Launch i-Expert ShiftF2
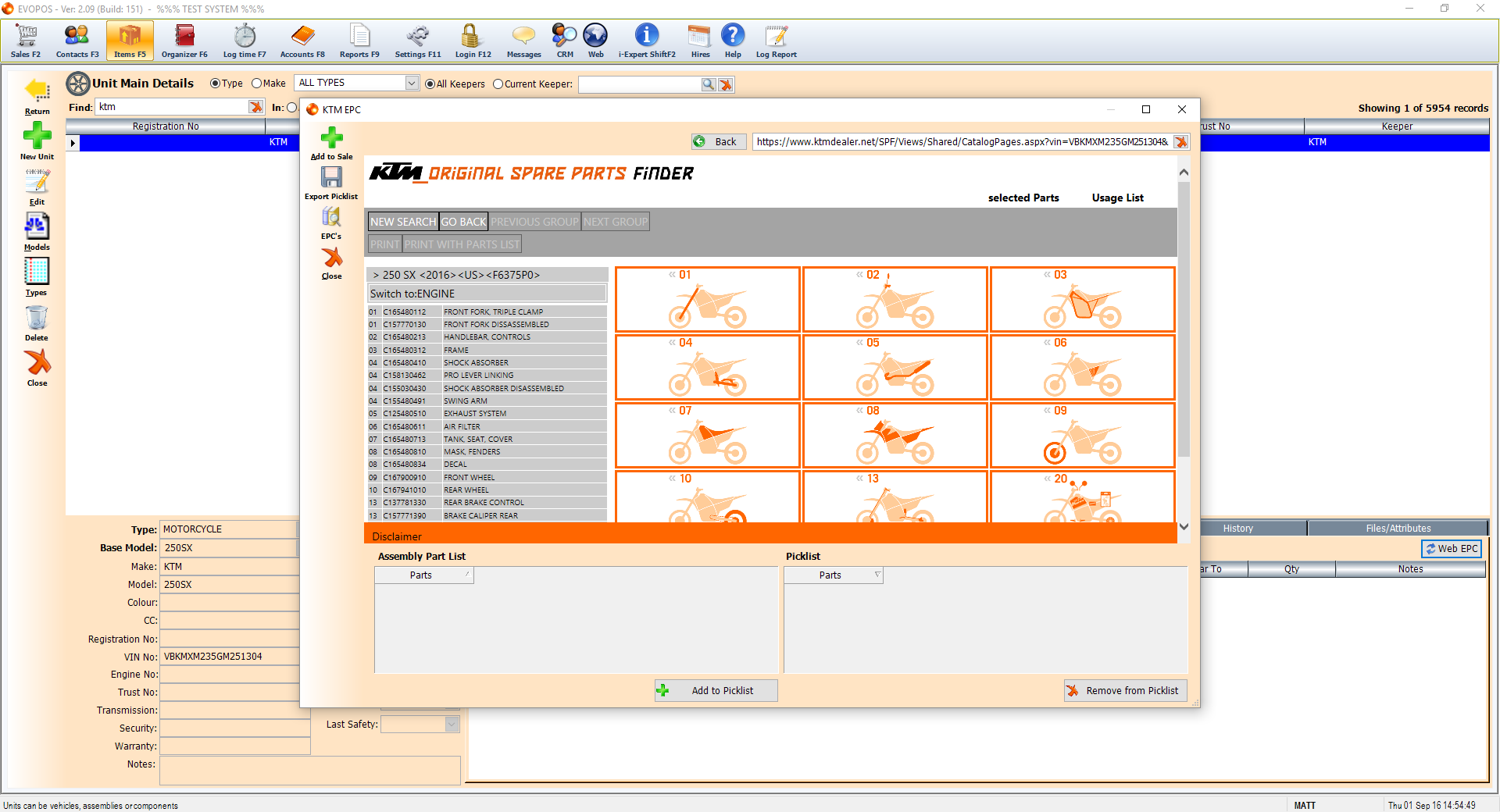 point(647,41)
